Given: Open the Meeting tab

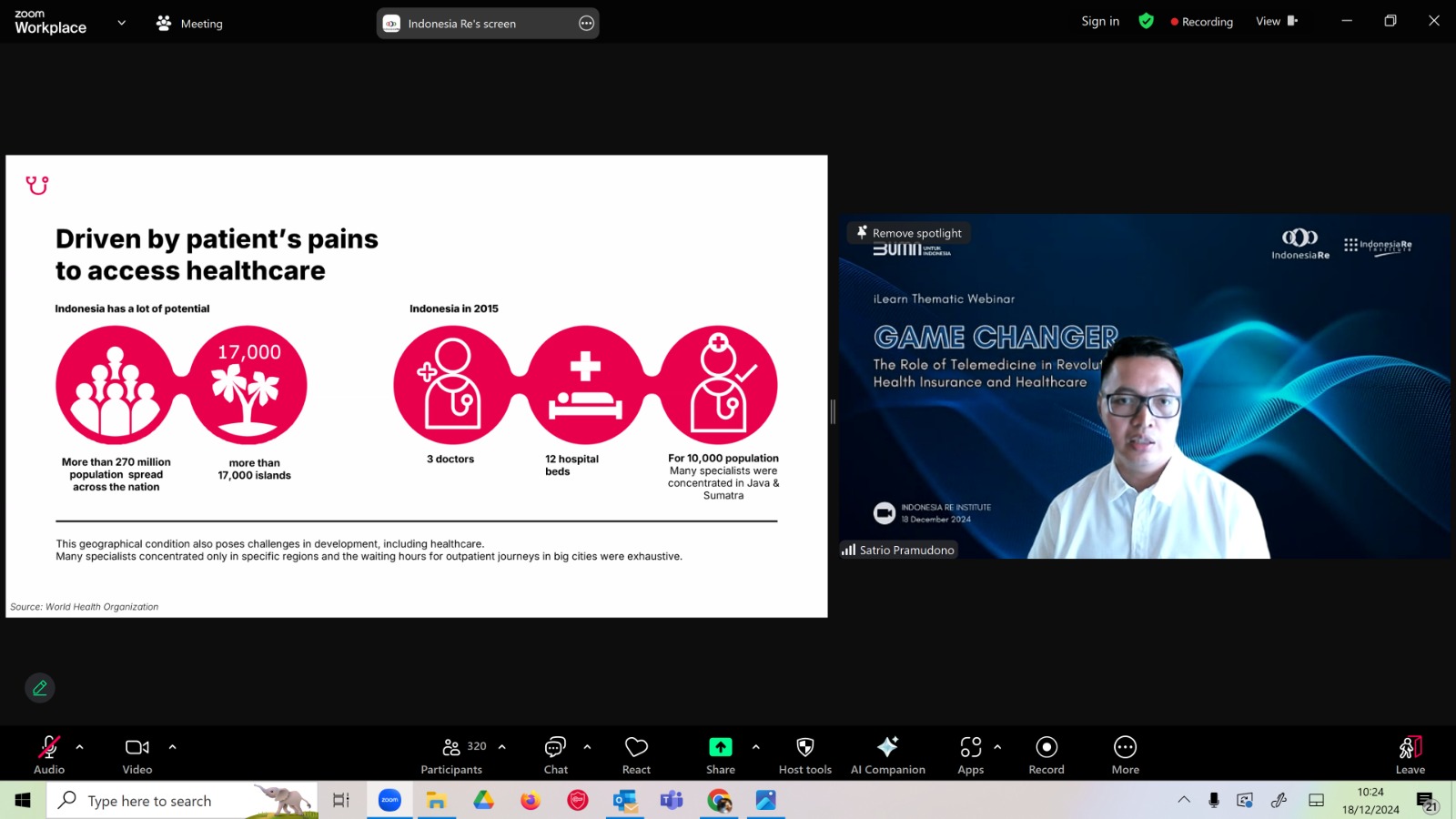Looking at the screenshot, I should click(189, 24).
